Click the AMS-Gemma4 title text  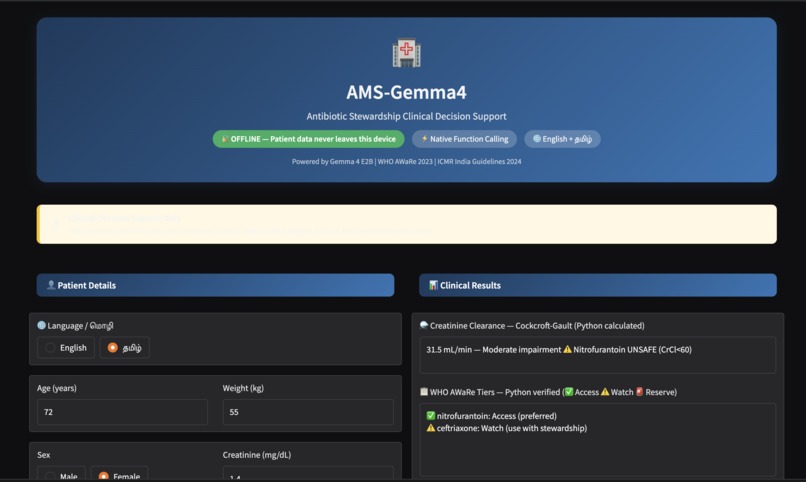pyautogui.click(x=406, y=92)
